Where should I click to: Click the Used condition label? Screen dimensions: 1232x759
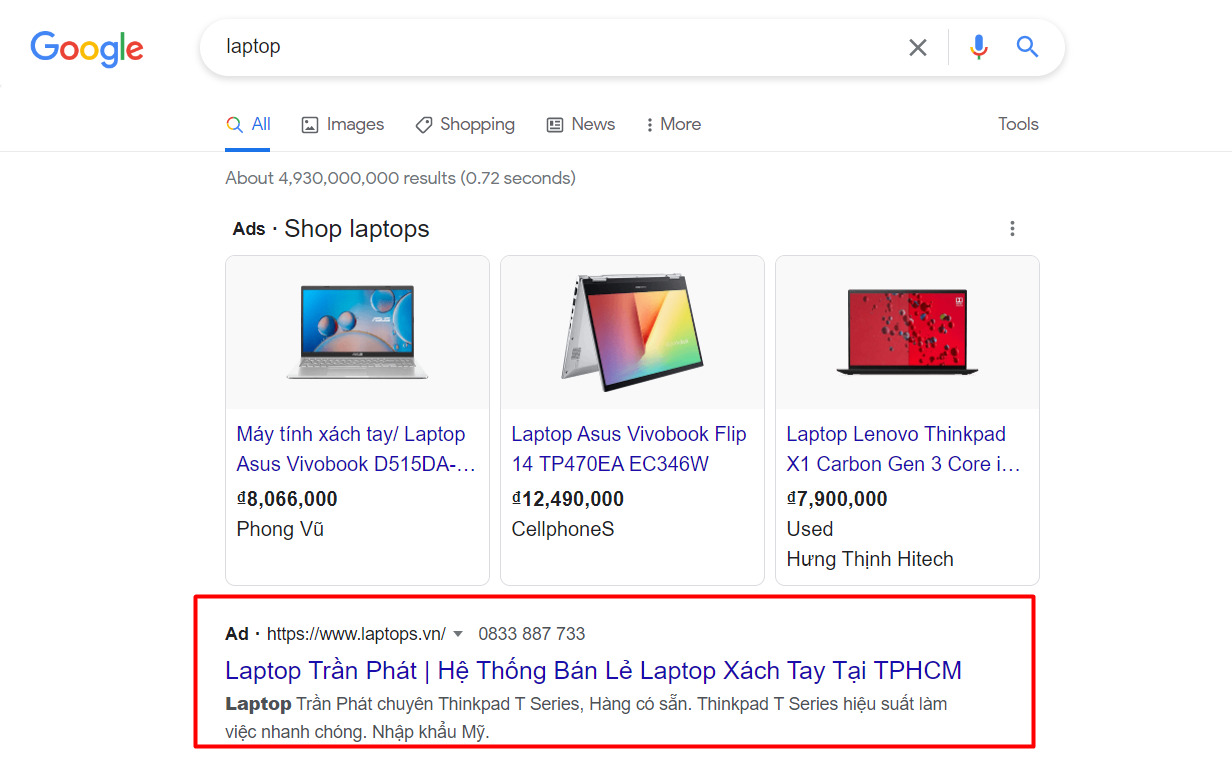pyautogui.click(x=810, y=529)
